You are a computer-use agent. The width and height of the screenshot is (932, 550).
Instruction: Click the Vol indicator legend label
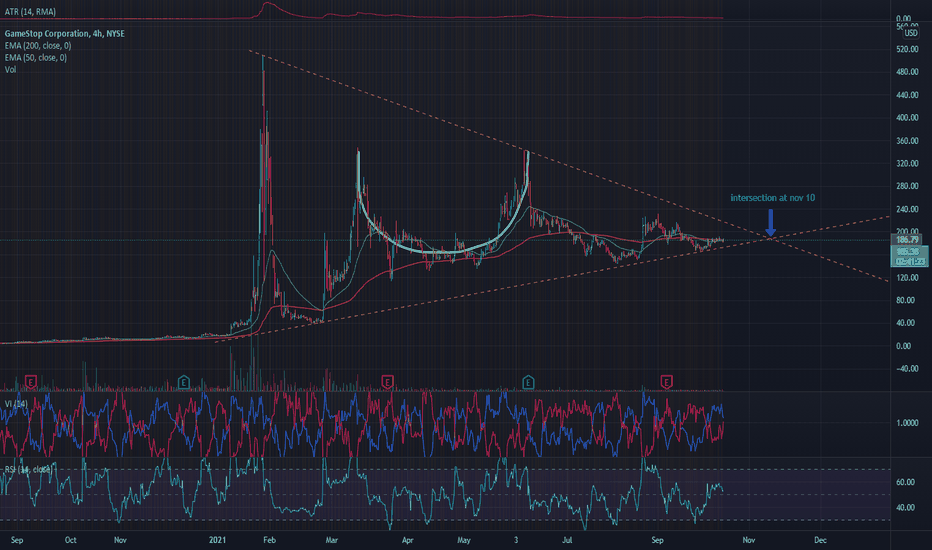tap(10, 70)
